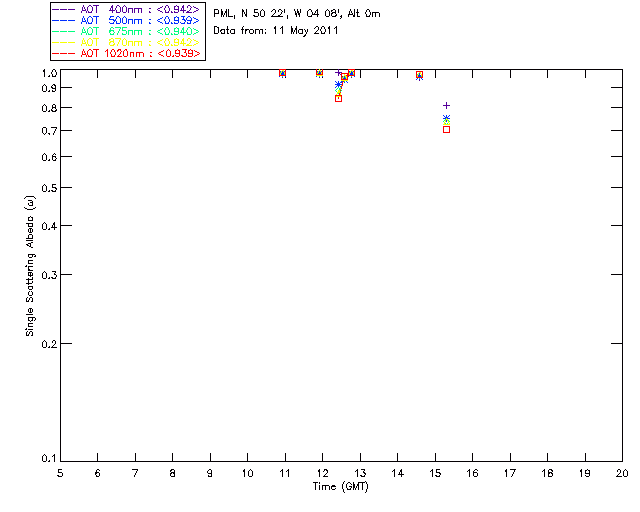Click y-axis tick label 0.6
640x512 pixels.
49,157
